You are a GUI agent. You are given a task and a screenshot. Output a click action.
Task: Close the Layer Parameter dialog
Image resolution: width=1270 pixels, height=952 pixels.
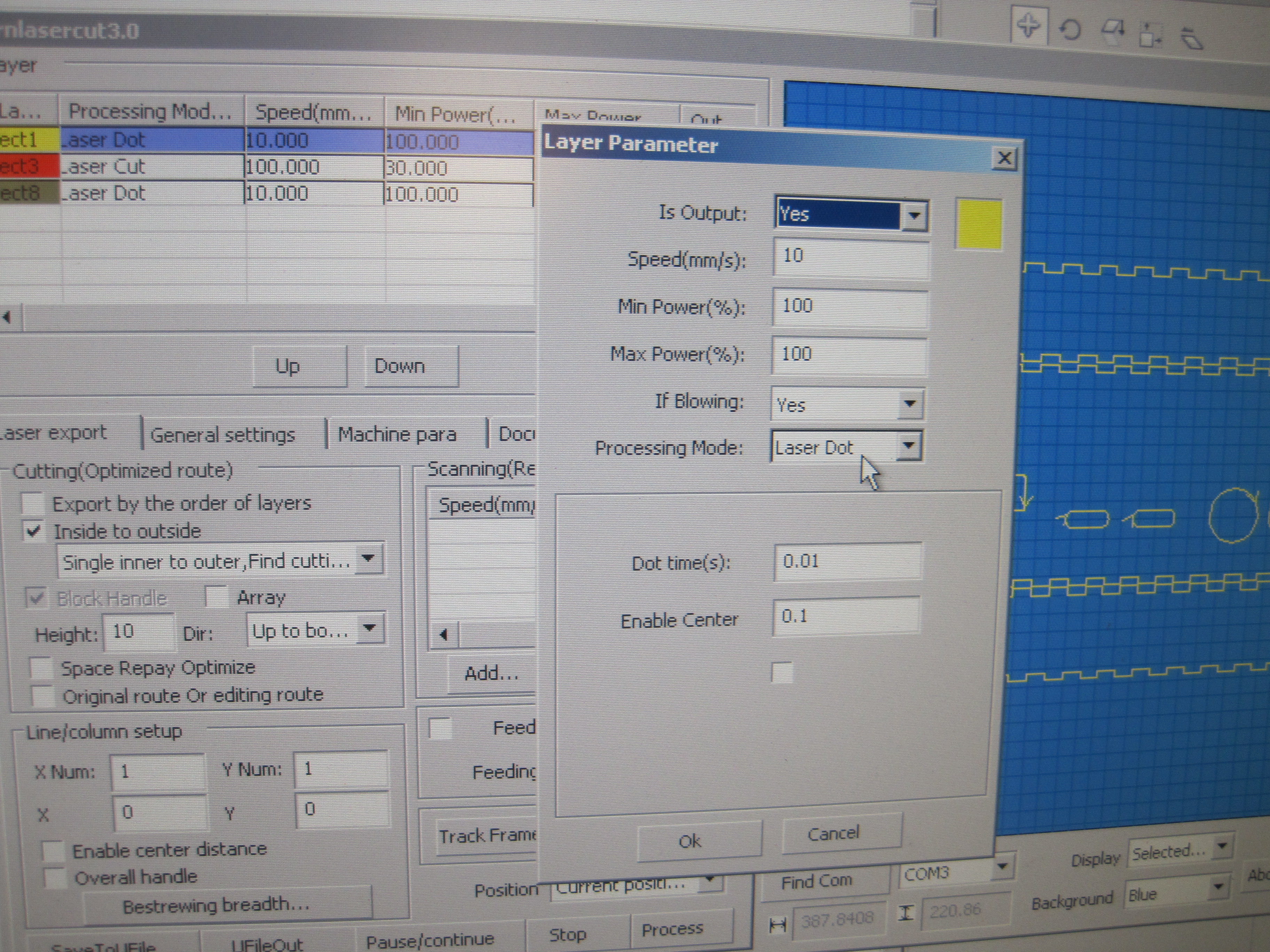[1004, 158]
